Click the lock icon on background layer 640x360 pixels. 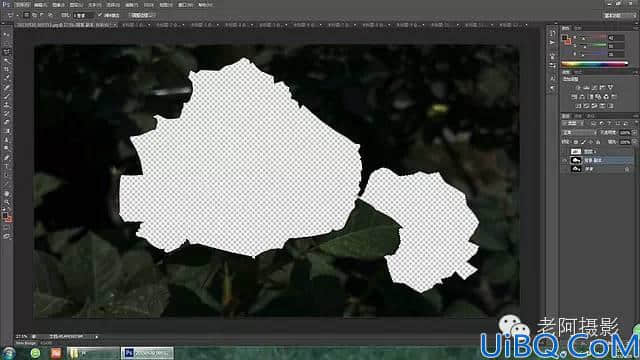pyautogui.click(x=627, y=169)
